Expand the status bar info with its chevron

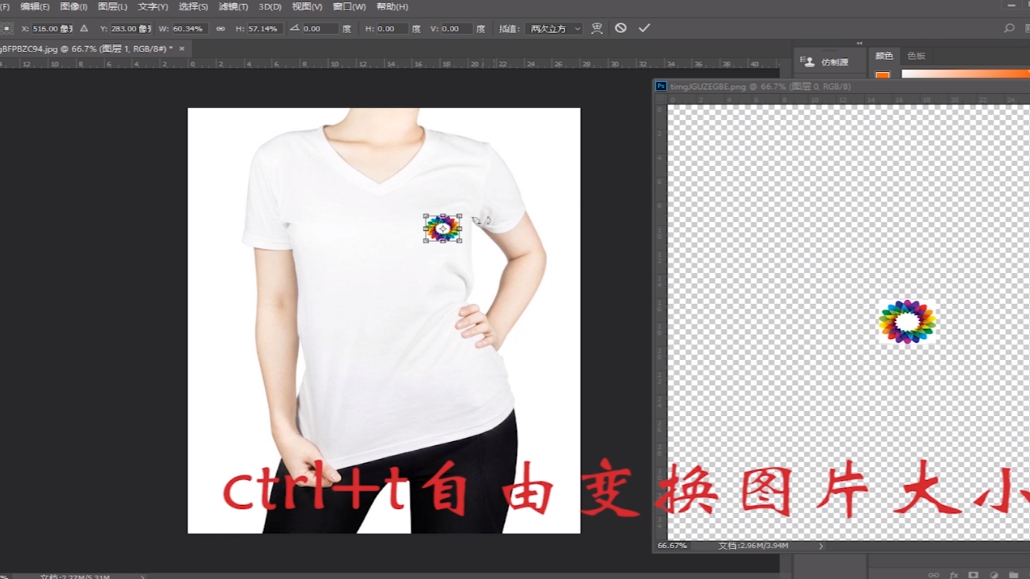821,546
